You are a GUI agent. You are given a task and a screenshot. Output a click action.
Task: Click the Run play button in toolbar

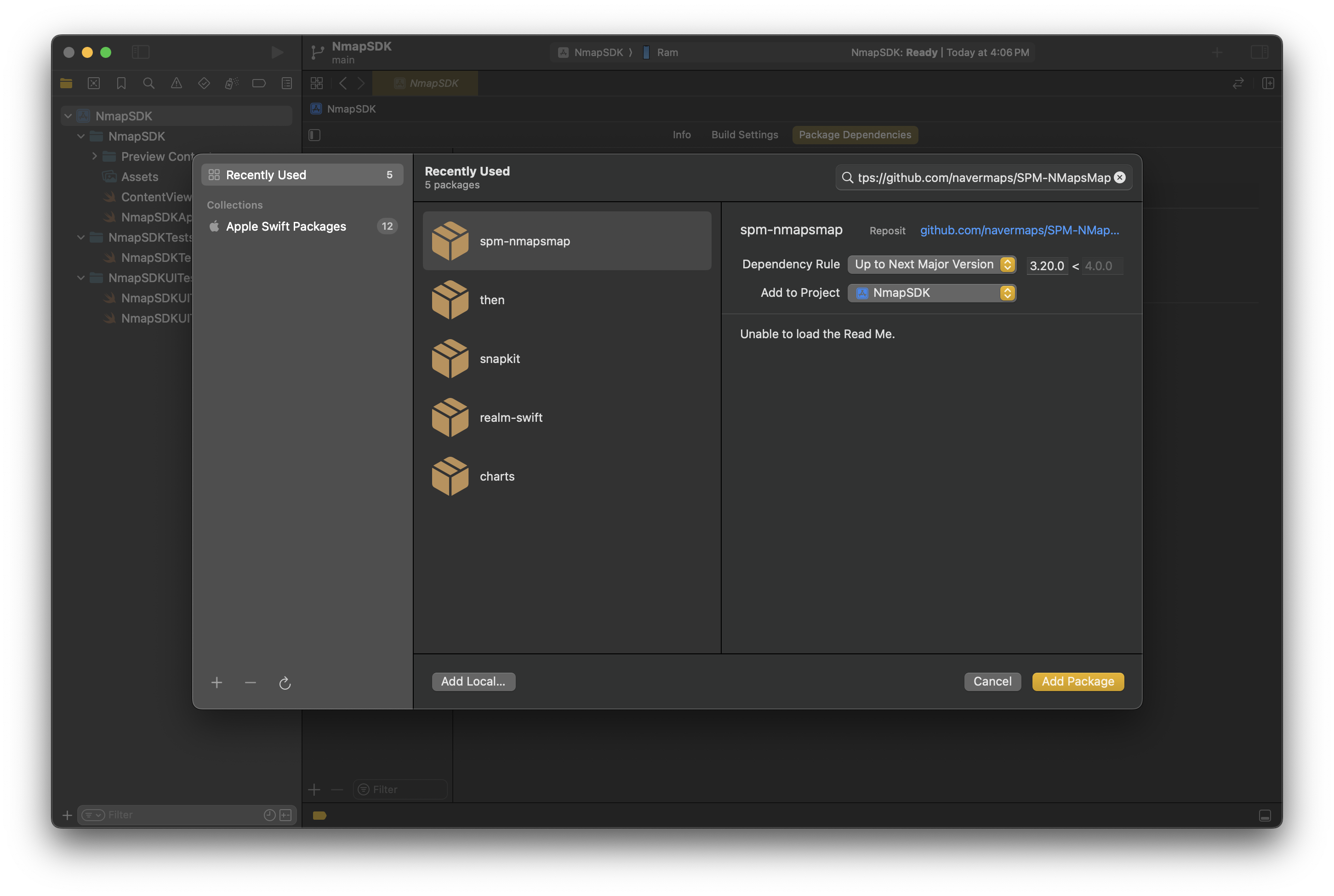277,52
